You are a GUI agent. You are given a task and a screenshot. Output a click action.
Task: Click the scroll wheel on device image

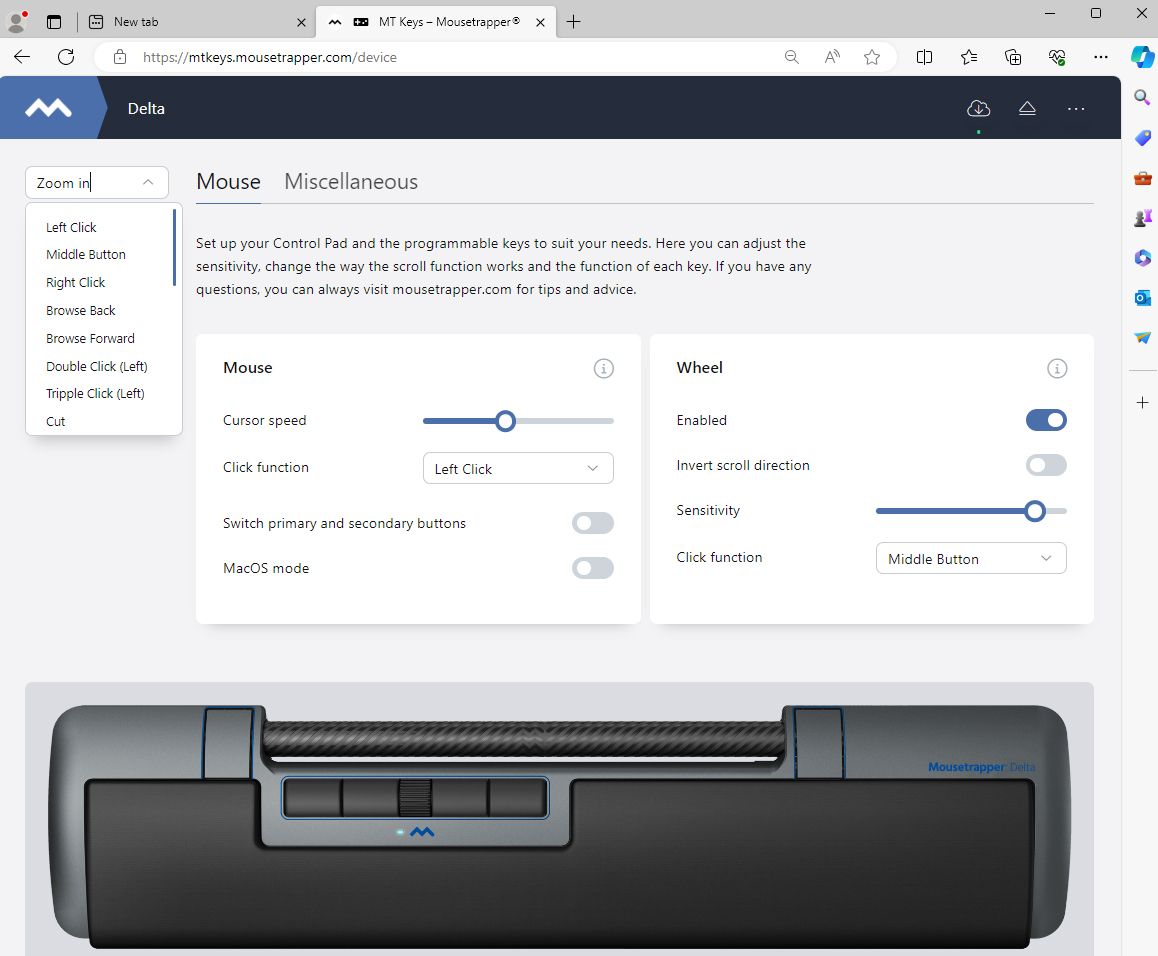(x=414, y=798)
